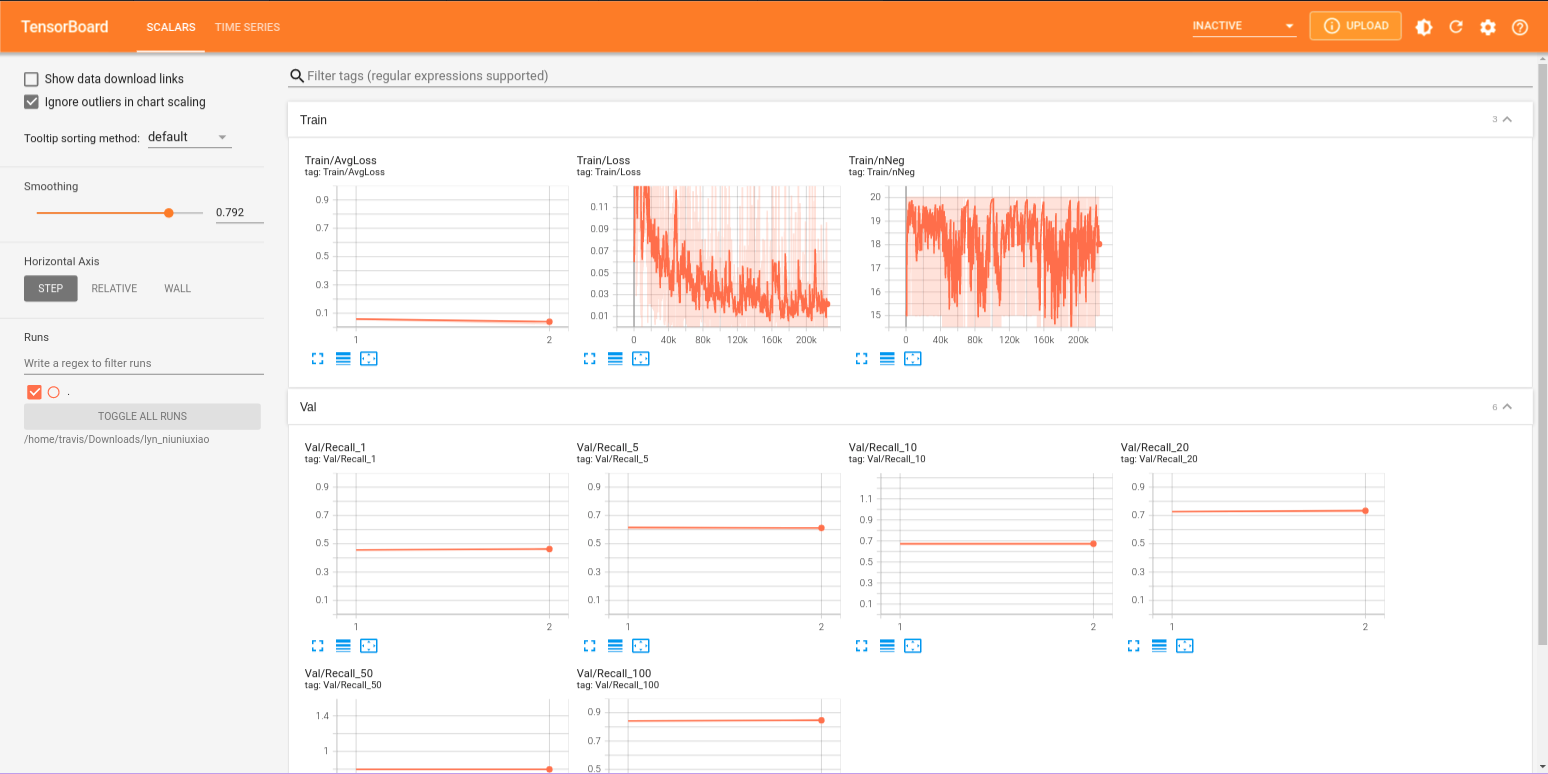Uncheck the lyn_niuniuxiao run checkbox

coord(34,392)
